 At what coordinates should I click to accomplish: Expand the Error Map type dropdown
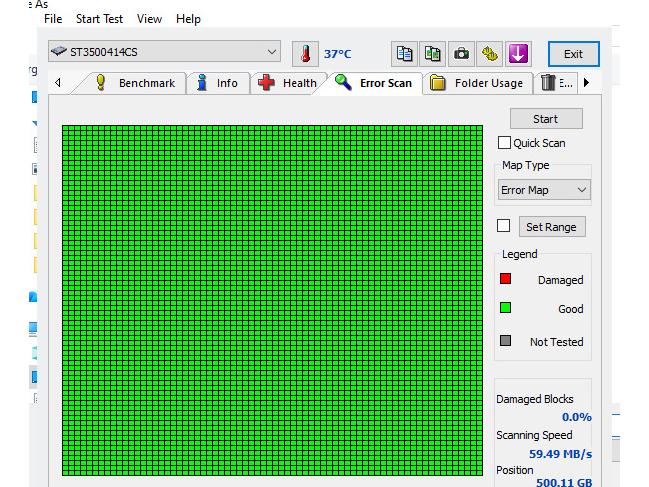(544, 190)
